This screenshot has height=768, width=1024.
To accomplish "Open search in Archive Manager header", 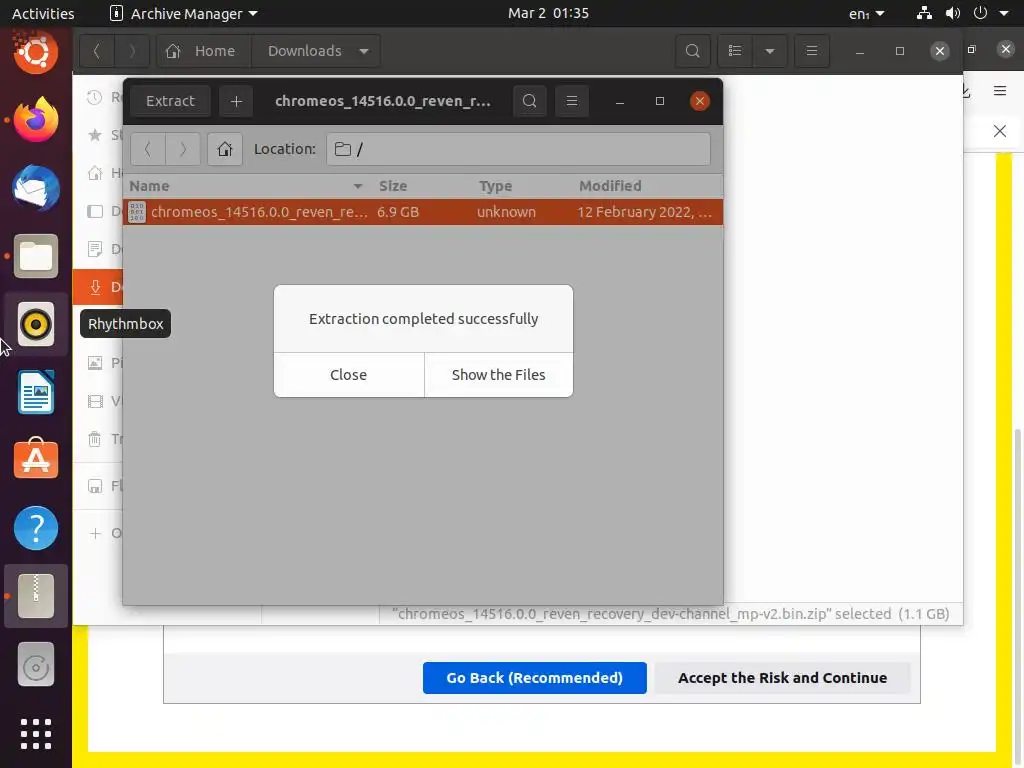I will pyautogui.click(x=530, y=101).
